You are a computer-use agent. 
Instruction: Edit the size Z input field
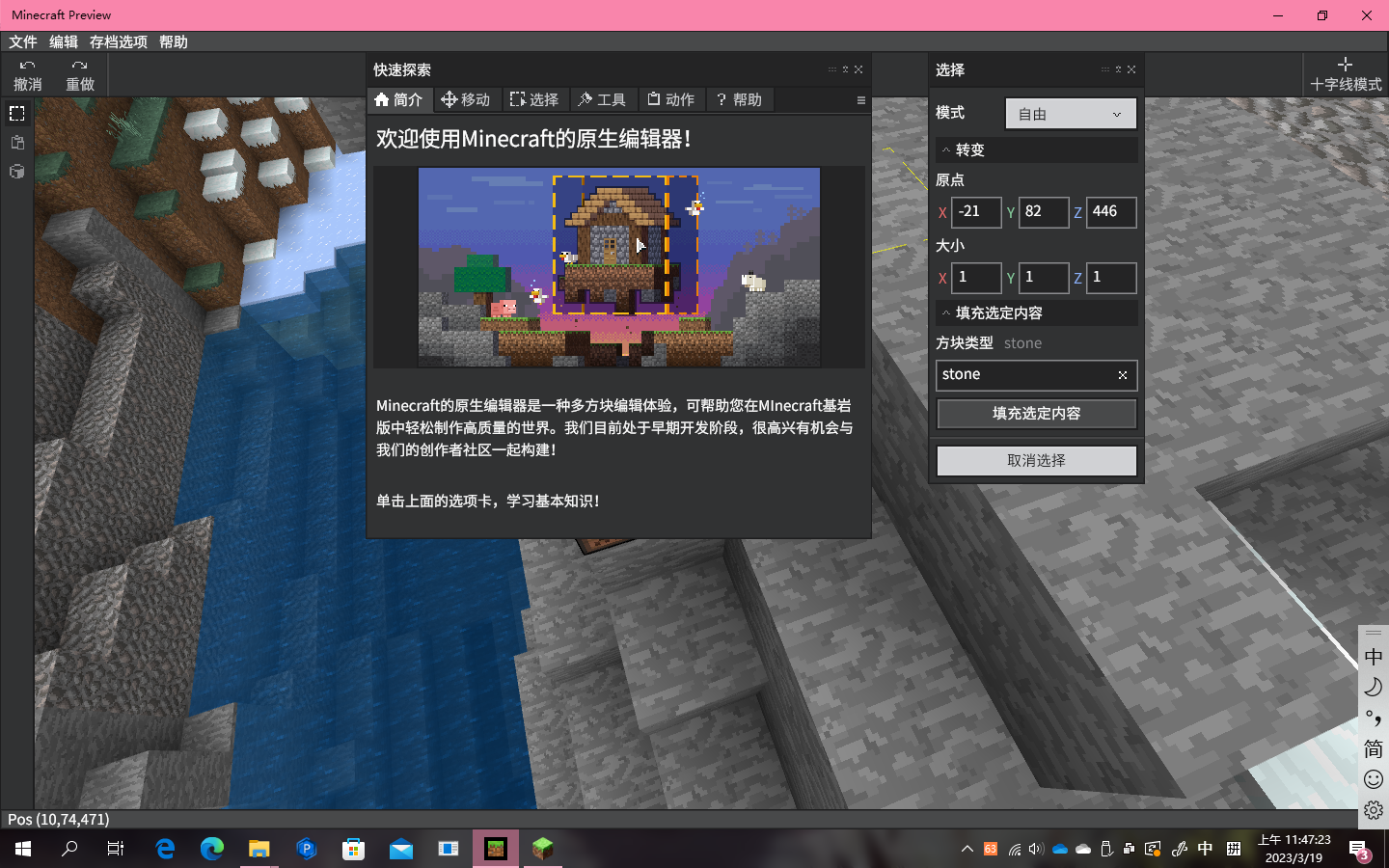pos(1111,278)
